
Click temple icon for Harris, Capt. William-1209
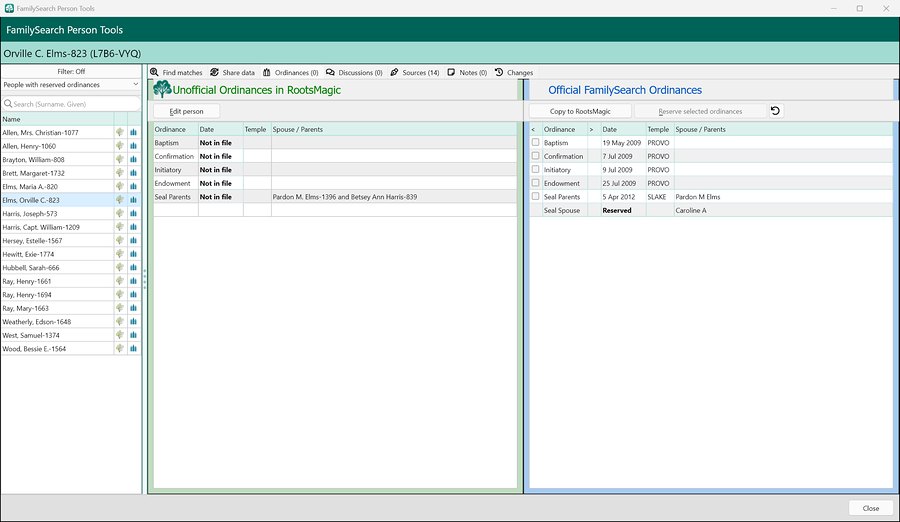point(134,227)
